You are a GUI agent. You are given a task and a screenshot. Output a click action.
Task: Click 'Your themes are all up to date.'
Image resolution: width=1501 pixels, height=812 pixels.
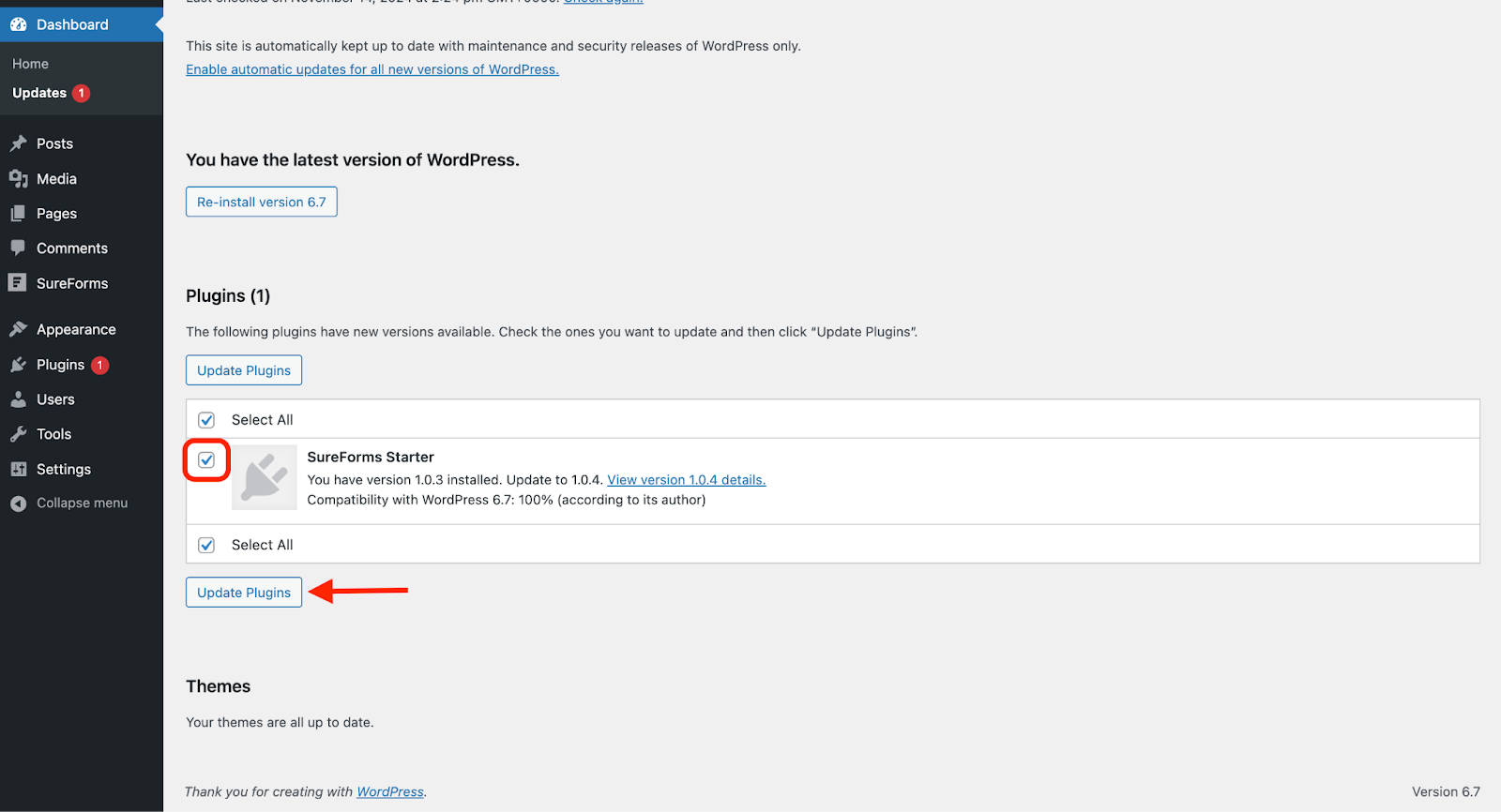click(x=280, y=723)
